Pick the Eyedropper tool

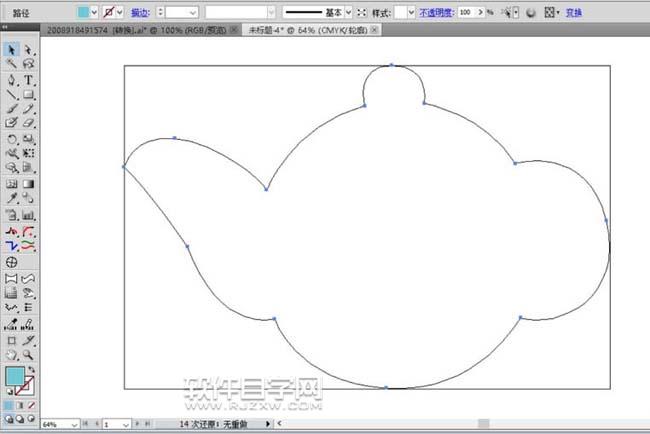(x=11, y=198)
